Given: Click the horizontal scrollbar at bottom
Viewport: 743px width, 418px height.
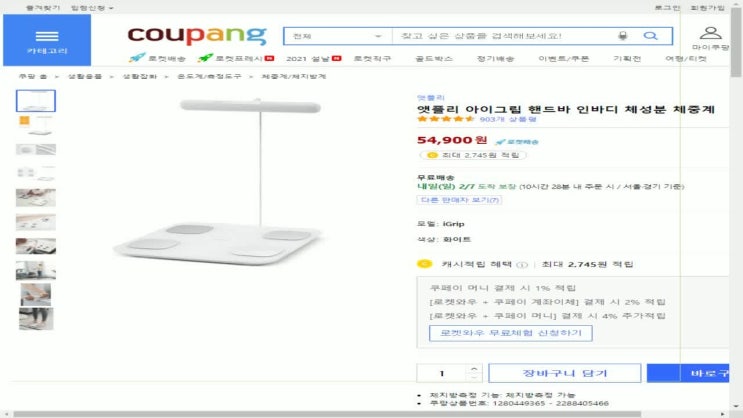Looking at the screenshot, I should coord(327,414).
